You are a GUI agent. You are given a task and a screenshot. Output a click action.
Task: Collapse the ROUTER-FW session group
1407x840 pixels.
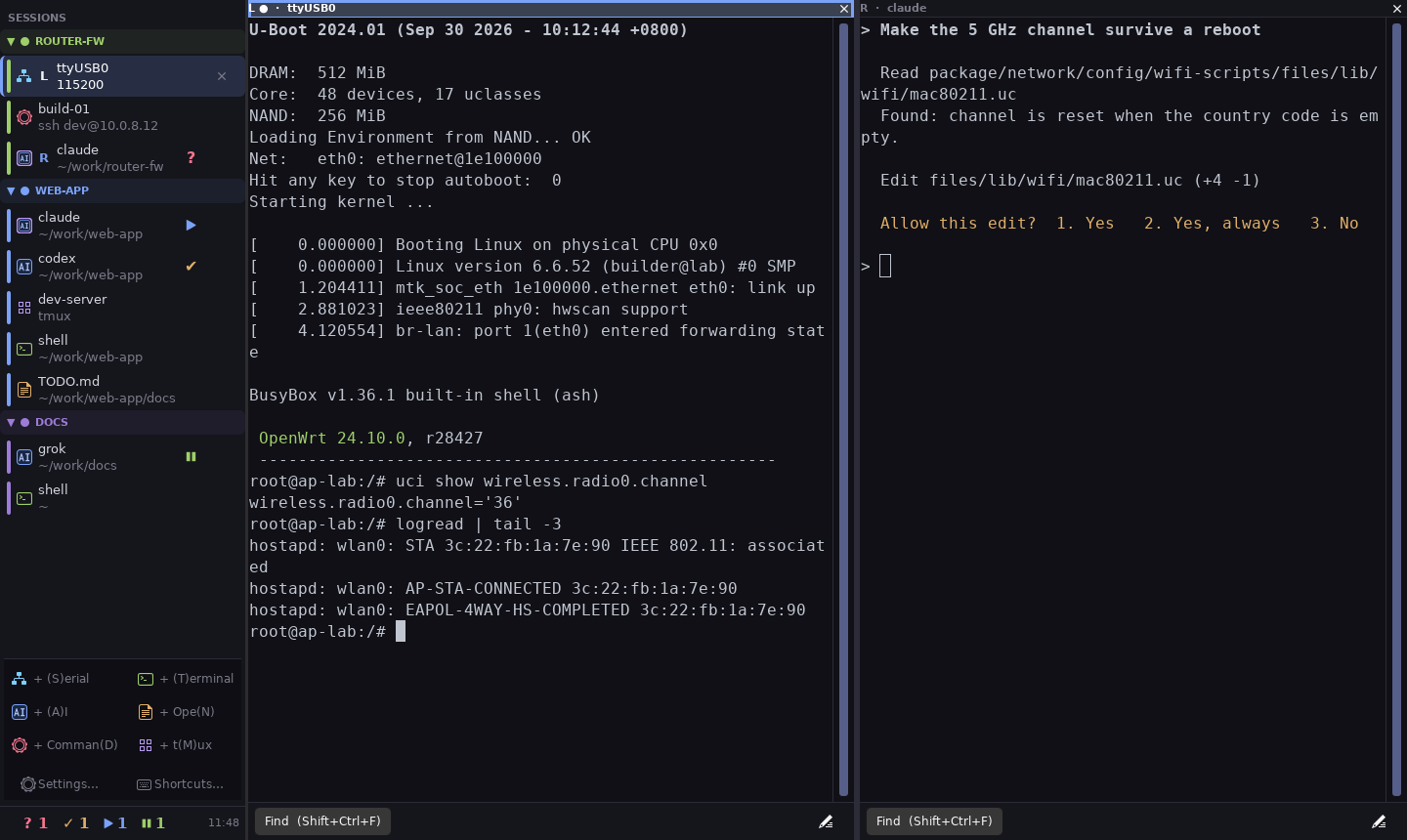tap(11, 42)
